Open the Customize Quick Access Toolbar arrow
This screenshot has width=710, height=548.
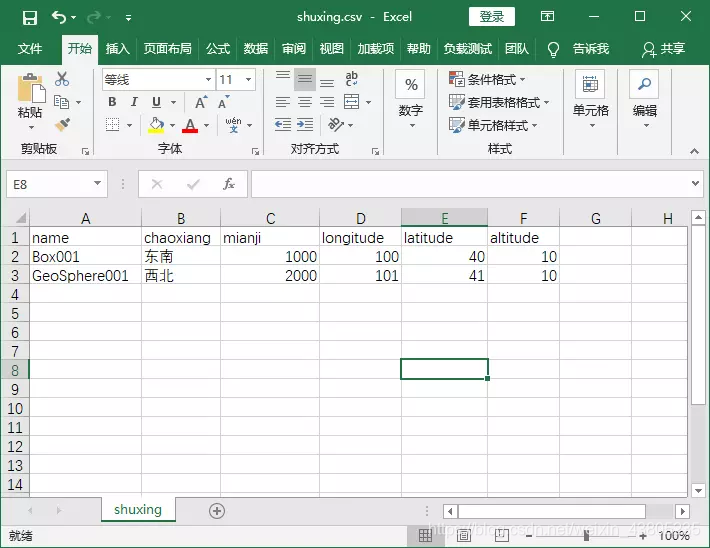[129, 18]
